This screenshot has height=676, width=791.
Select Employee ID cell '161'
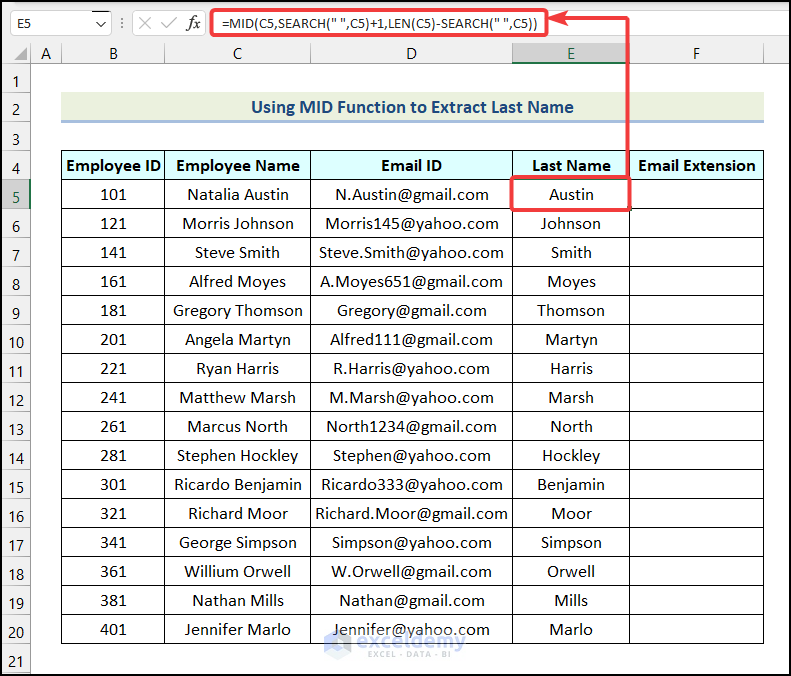(x=113, y=281)
